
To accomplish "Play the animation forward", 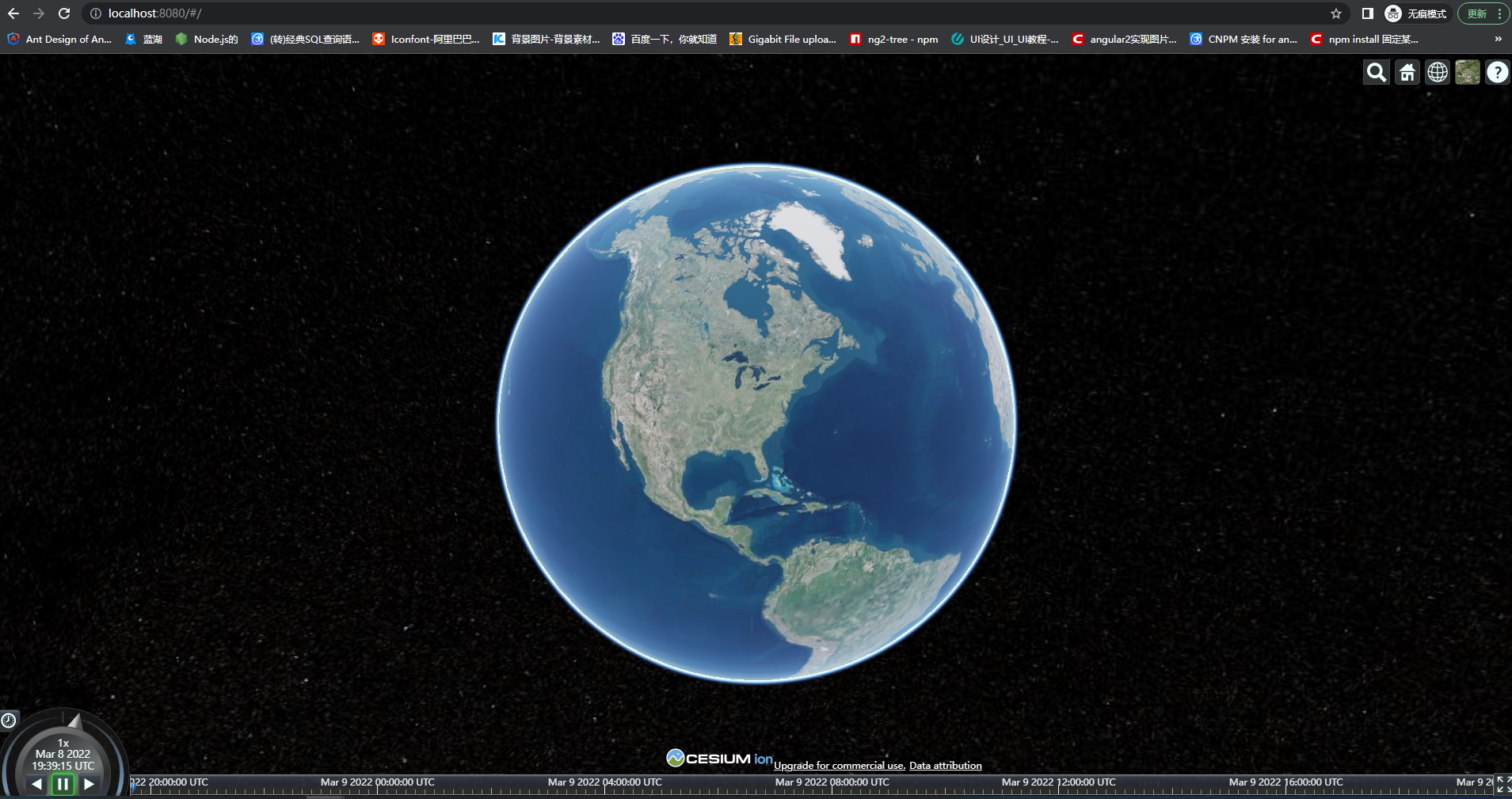I will pos(89,784).
